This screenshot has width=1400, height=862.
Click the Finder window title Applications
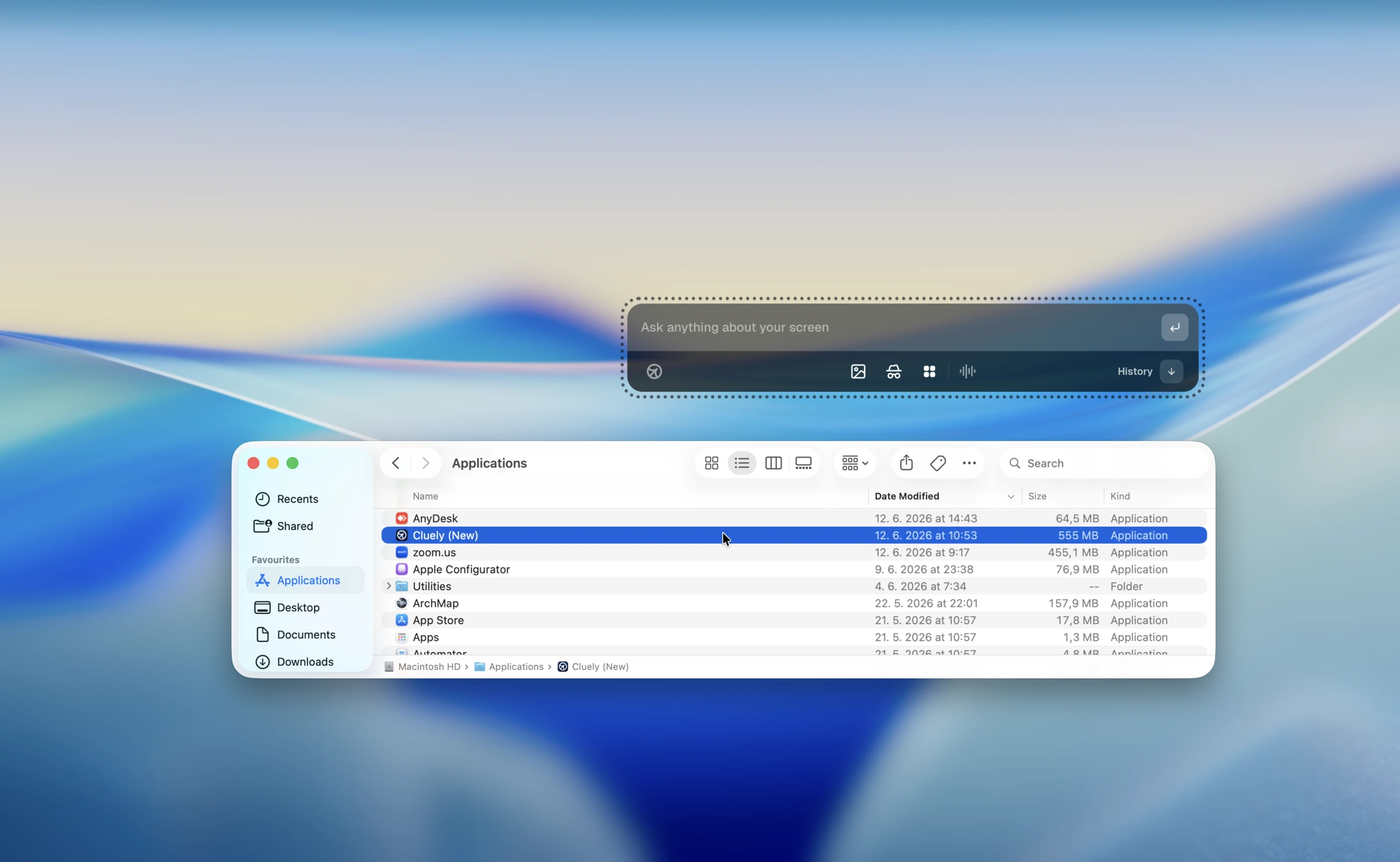[489, 463]
